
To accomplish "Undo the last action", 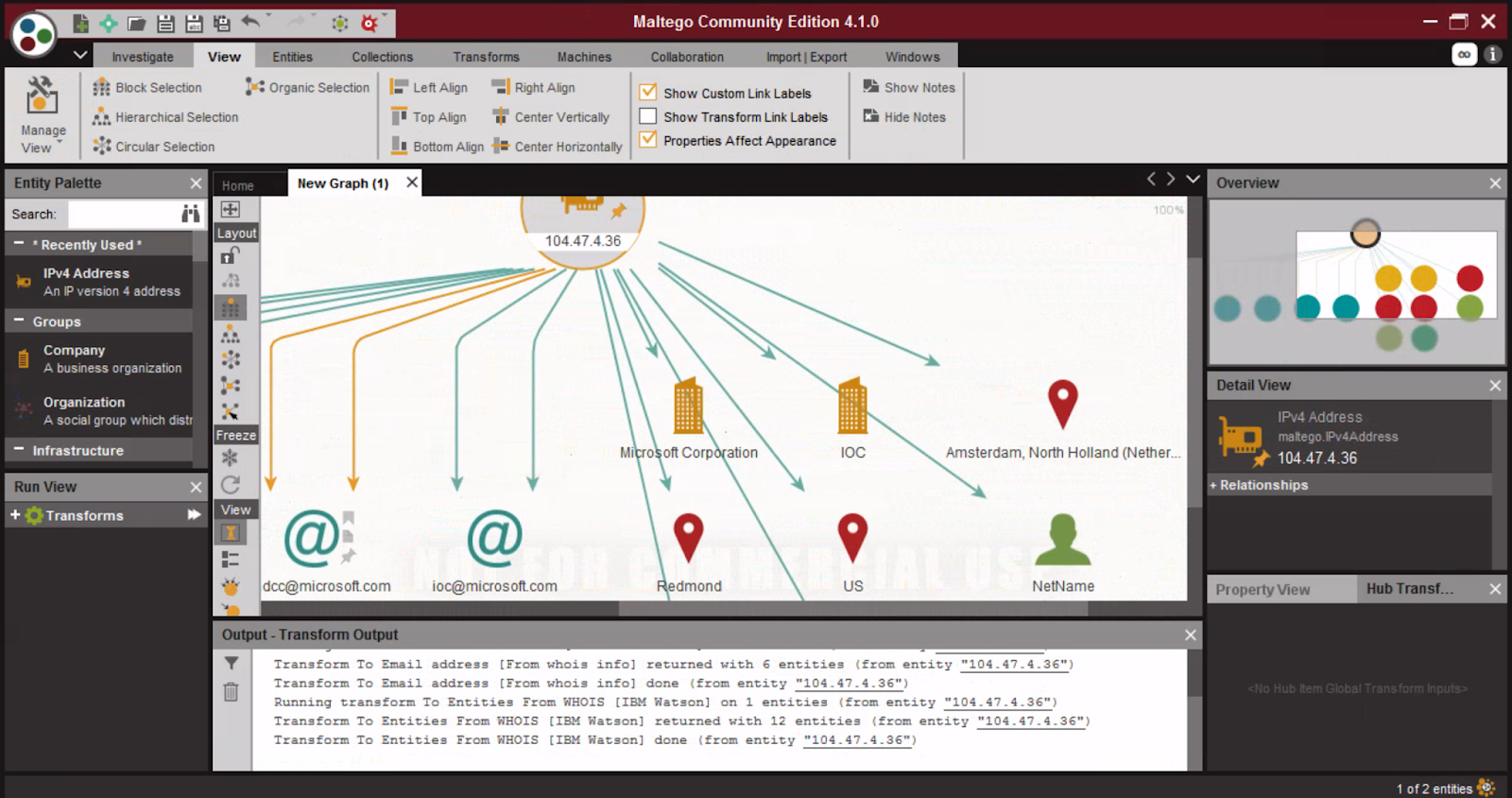I will point(250,22).
